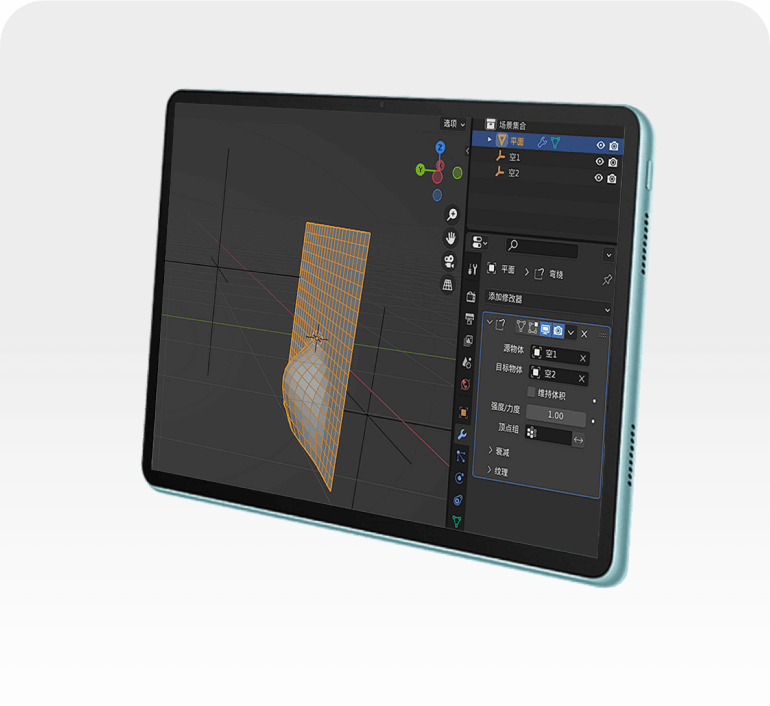
Task: Click the properties search field
Action: pyautogui.click(x=542, y=247)
